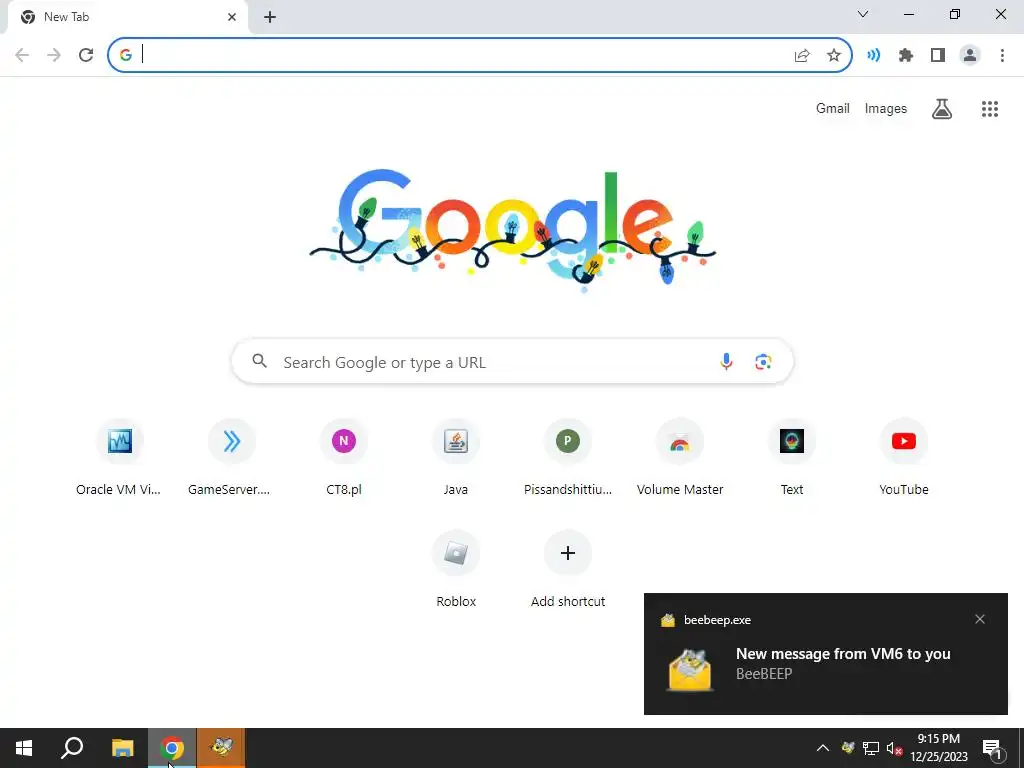
Task: Open the clock showing 9:15 PM
Action: pyautogui.click(x=939, y=748)
